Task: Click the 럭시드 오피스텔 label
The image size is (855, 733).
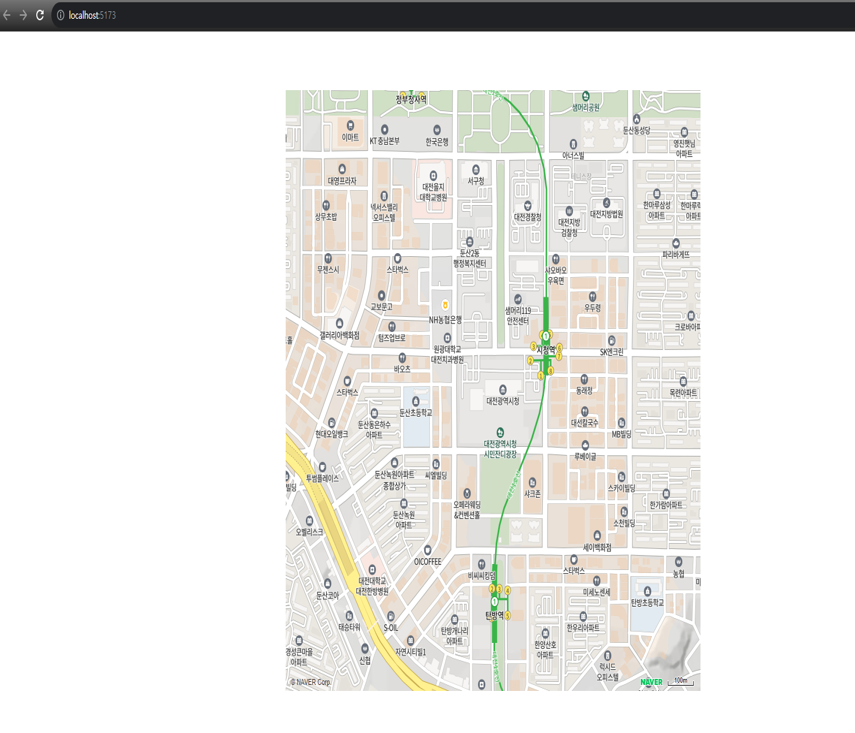Action: (607, 672)
